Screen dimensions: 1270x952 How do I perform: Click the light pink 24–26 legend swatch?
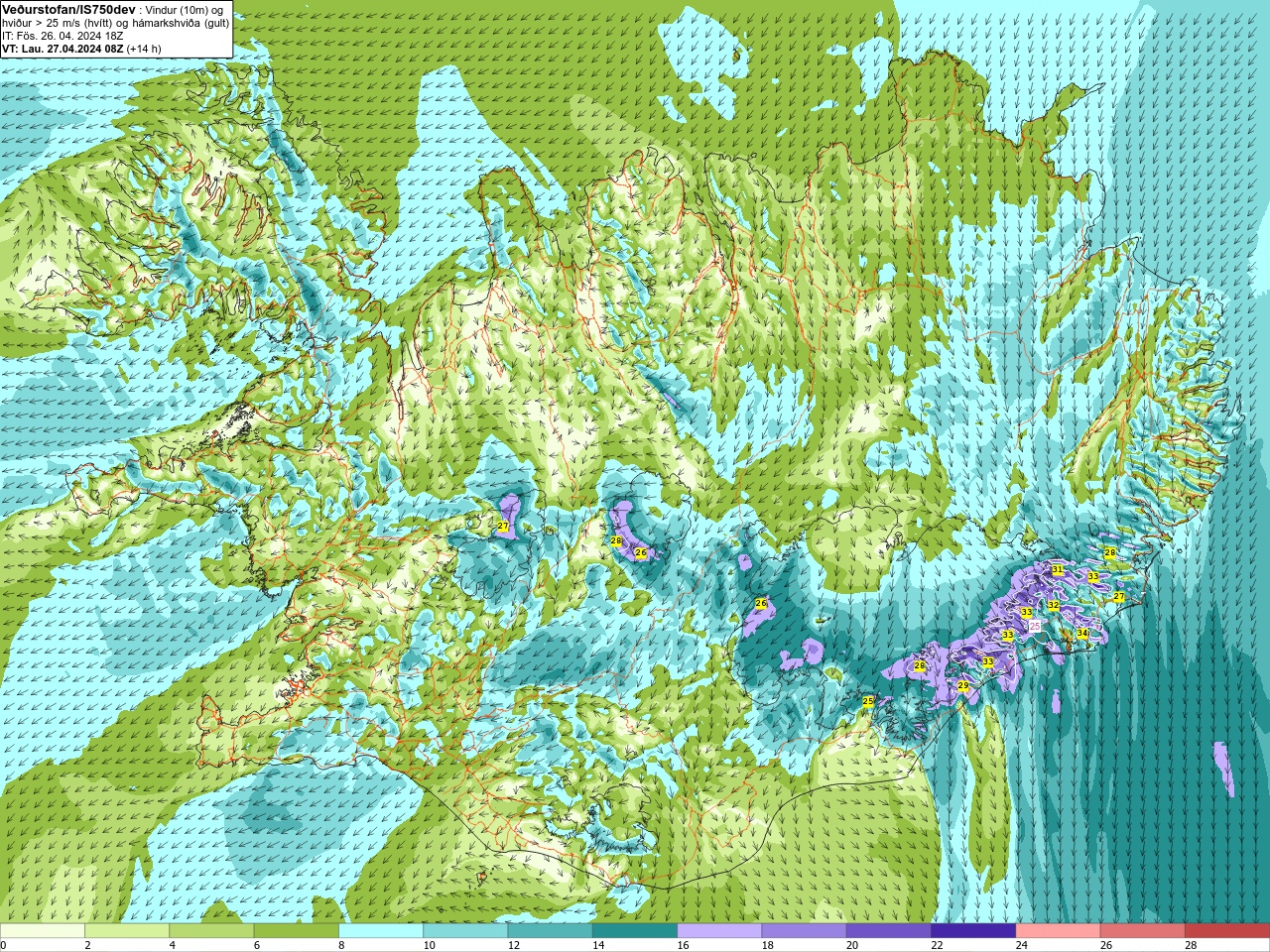pyautogui.click(x=1058, y=931)
